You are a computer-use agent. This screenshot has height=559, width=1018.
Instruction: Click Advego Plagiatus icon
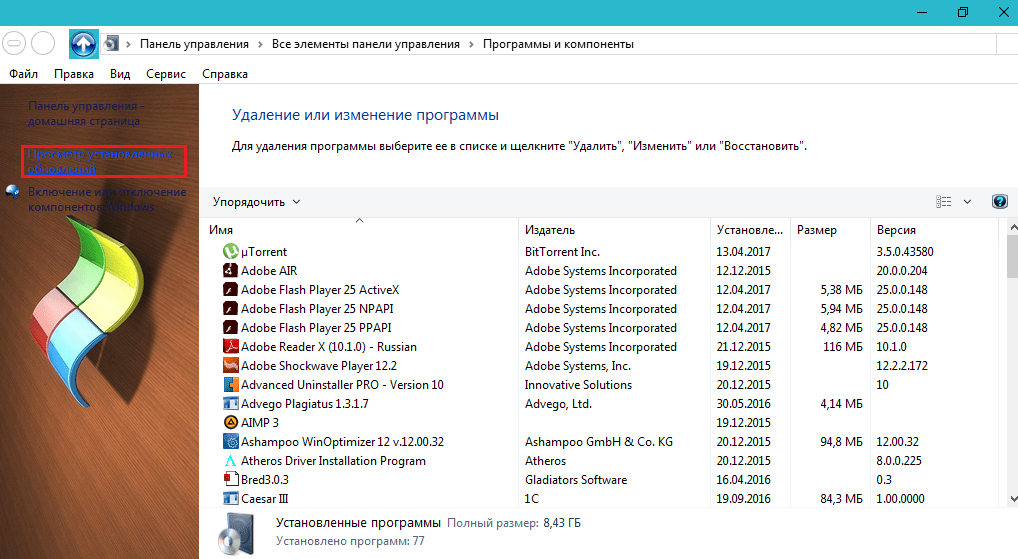click(230, 403)
